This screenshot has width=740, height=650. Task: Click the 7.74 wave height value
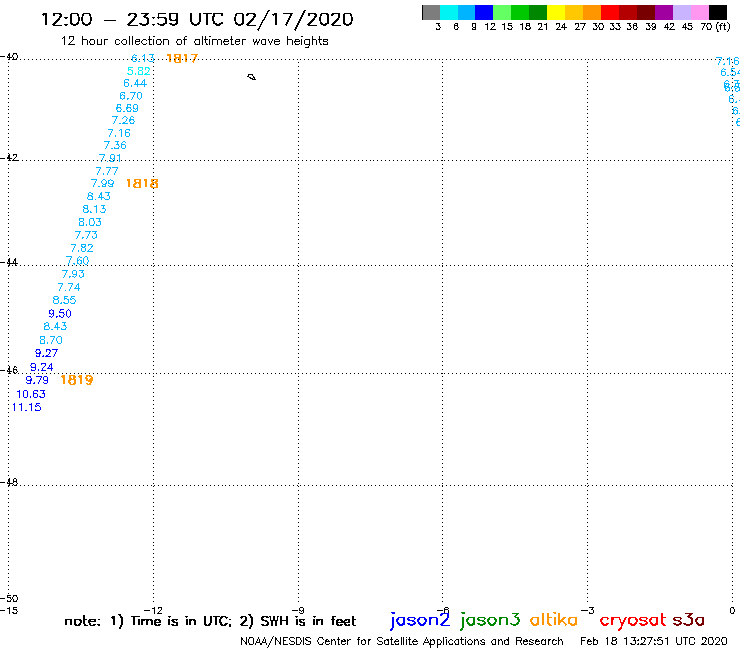(69, 287)
